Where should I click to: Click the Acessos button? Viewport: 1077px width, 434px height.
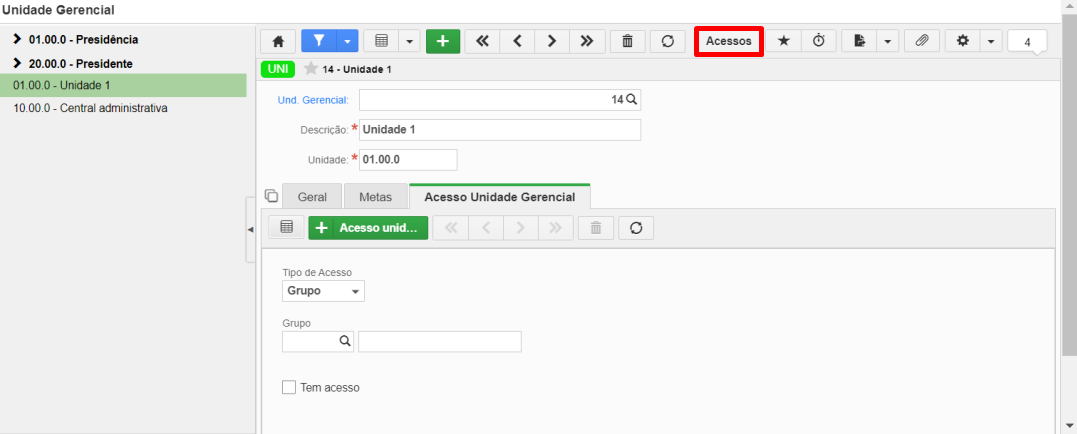pyautogui.click(x=729, y=41)
